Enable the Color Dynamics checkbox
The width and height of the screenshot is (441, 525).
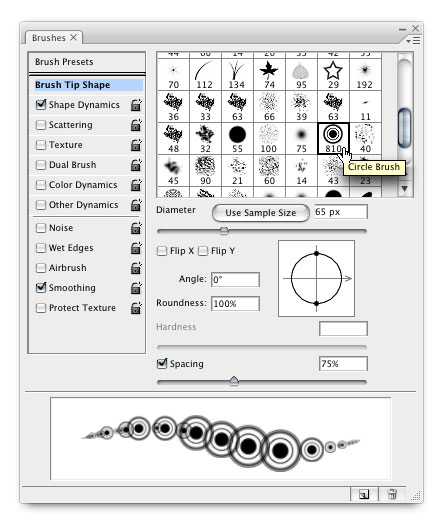click(41, 185)
